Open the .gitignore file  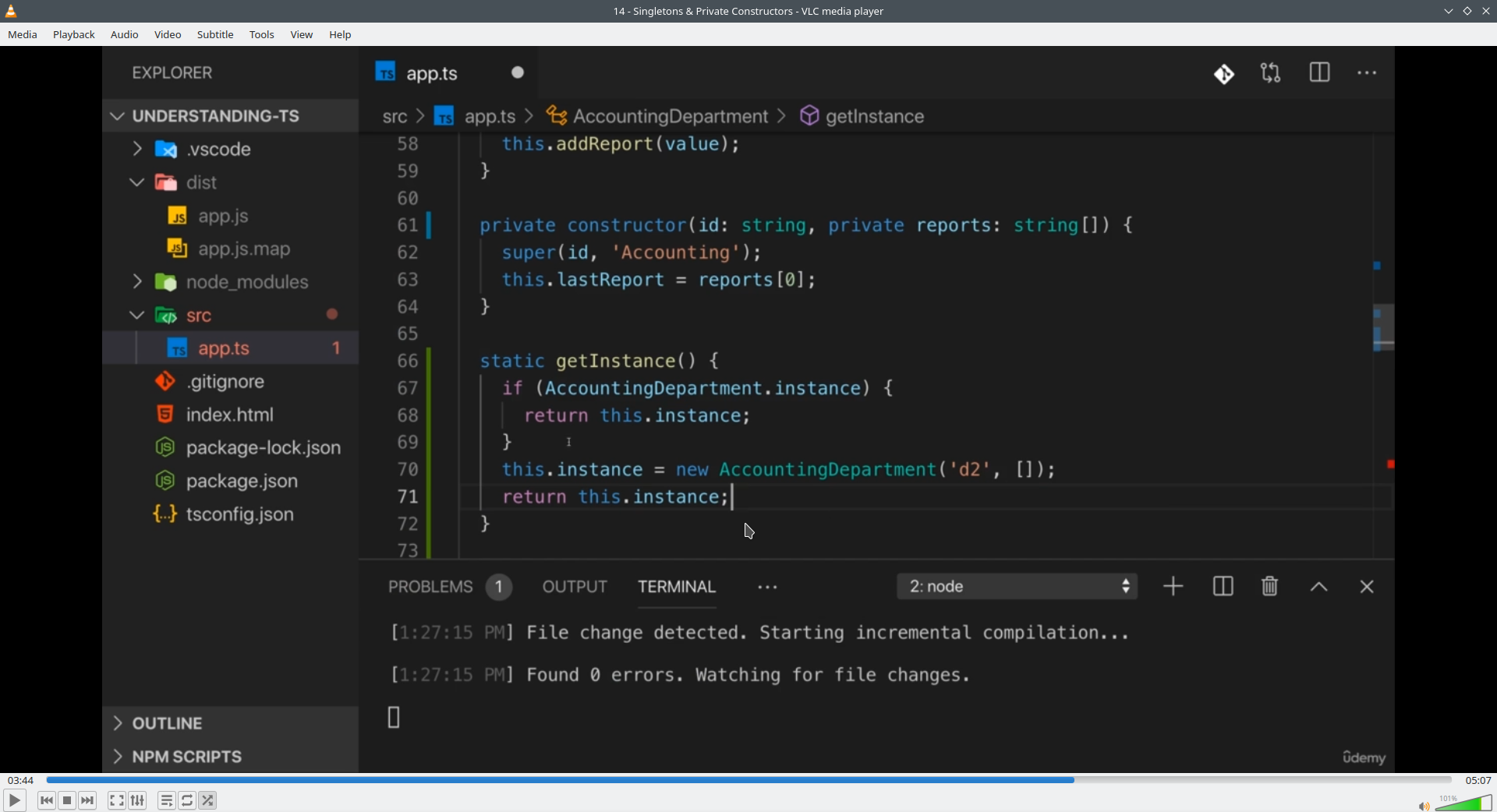click(231, 382)
